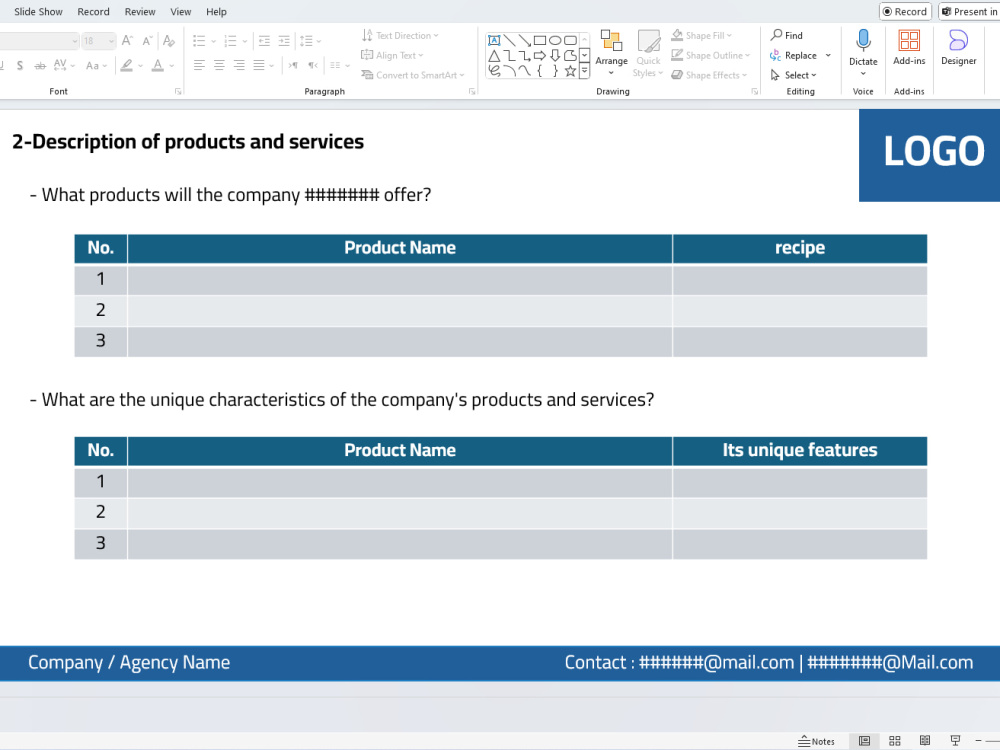Open the Select dropdown
Viewport: 1000px width, 750px height.
click(x=793, y=75)
